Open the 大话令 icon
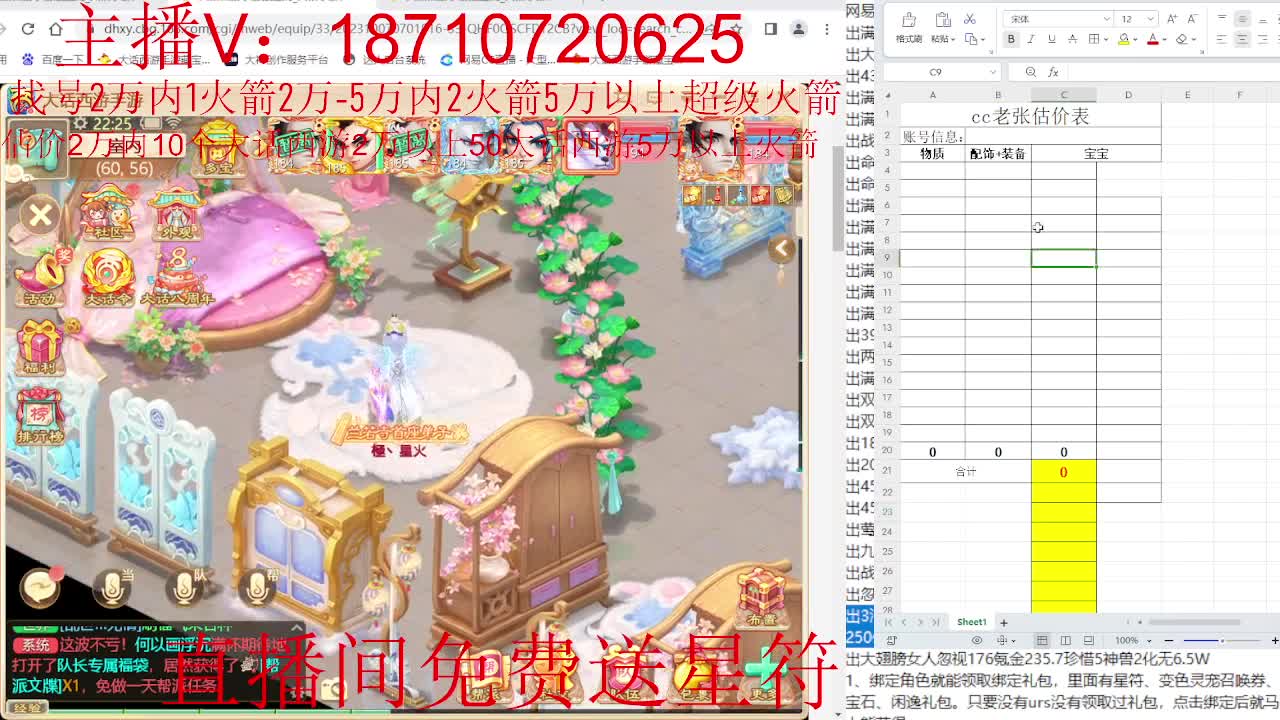The image size is (1280, 720). 107,278
